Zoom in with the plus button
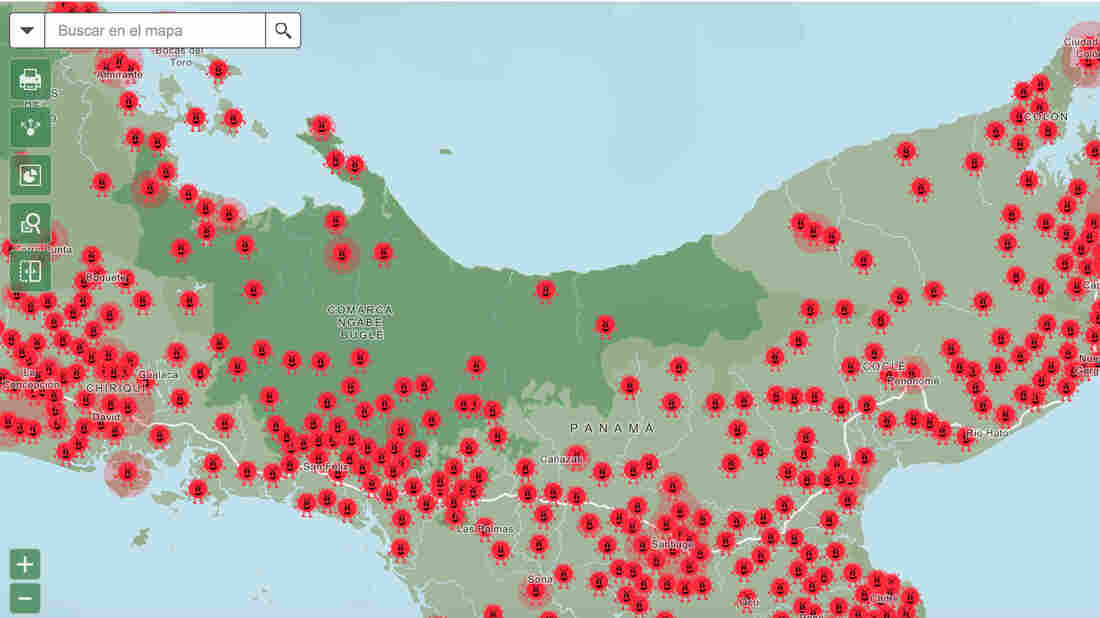 (x=25, y=565)
